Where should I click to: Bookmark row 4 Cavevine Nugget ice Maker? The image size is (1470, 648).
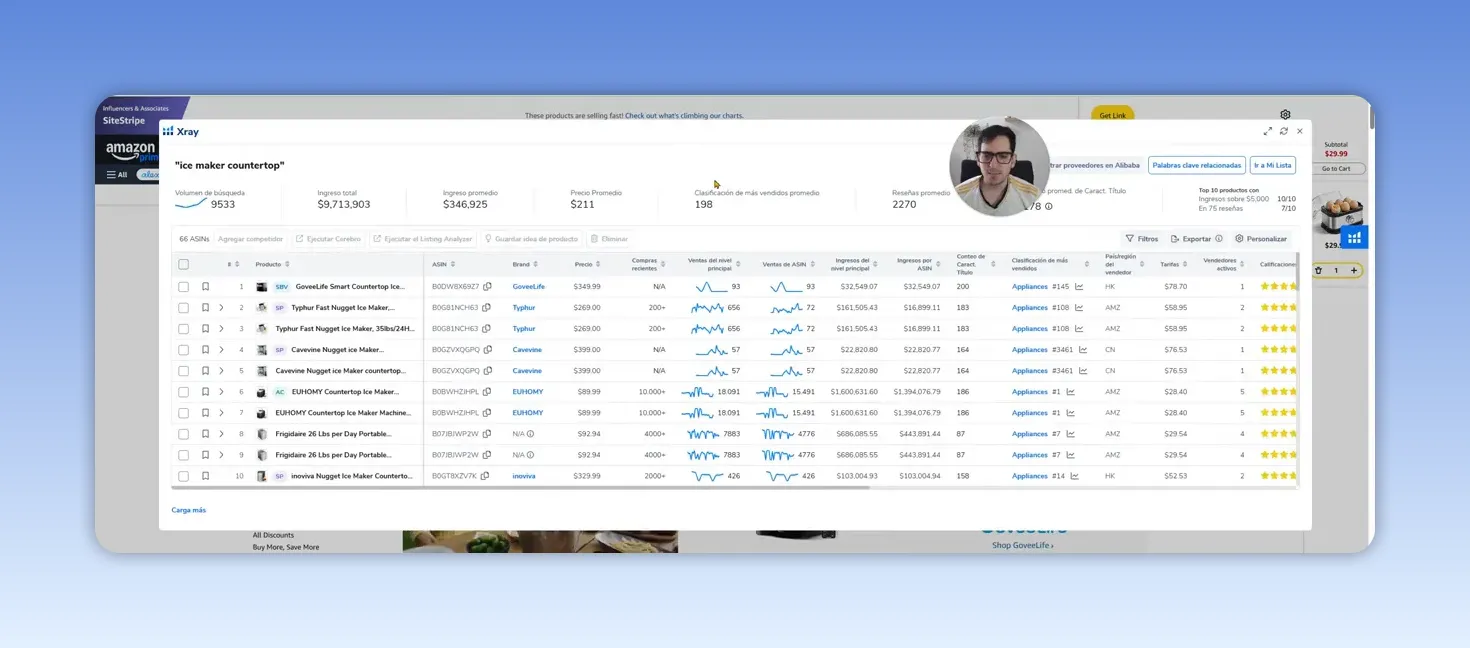pos(206,350)
